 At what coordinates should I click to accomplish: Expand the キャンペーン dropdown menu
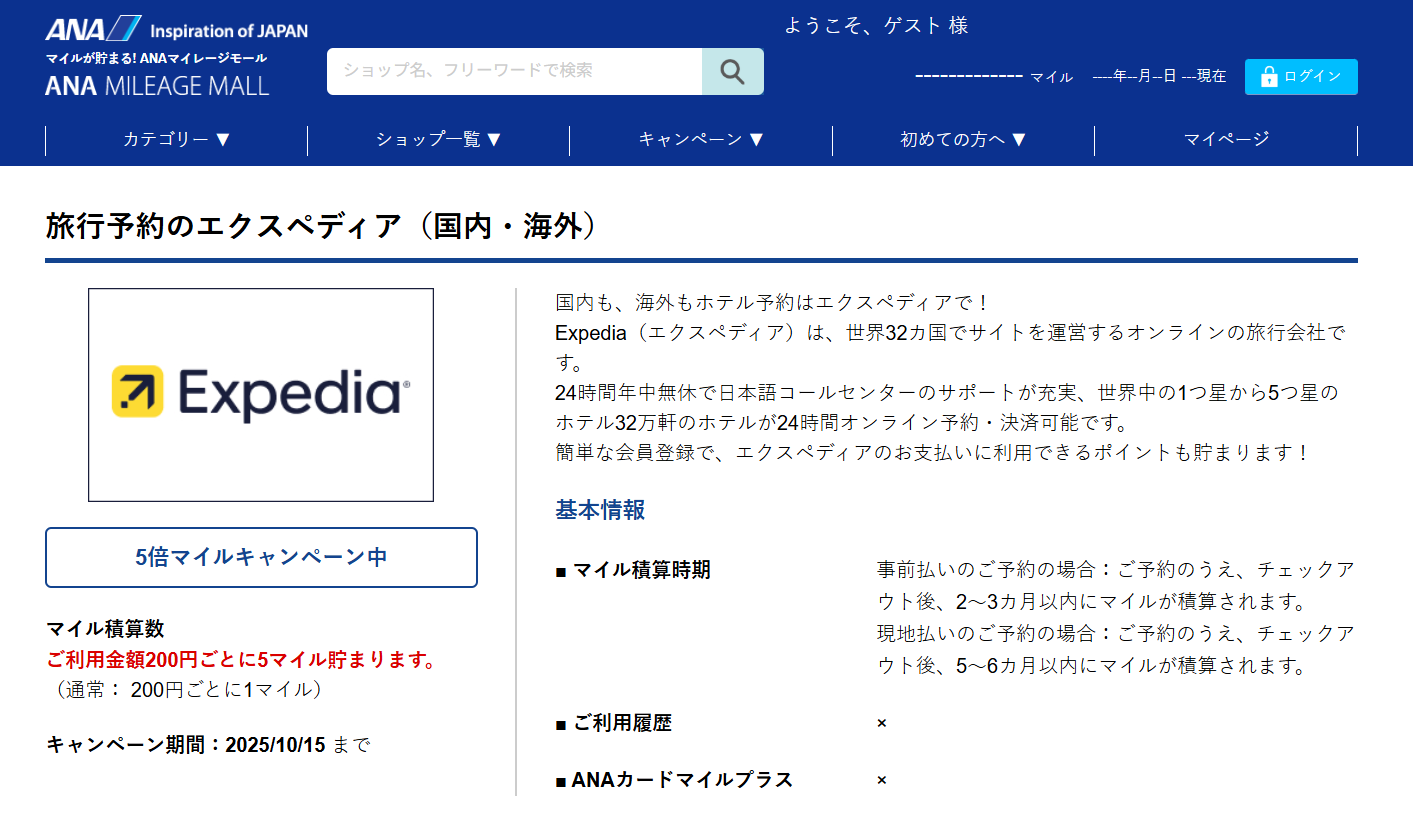700,140
